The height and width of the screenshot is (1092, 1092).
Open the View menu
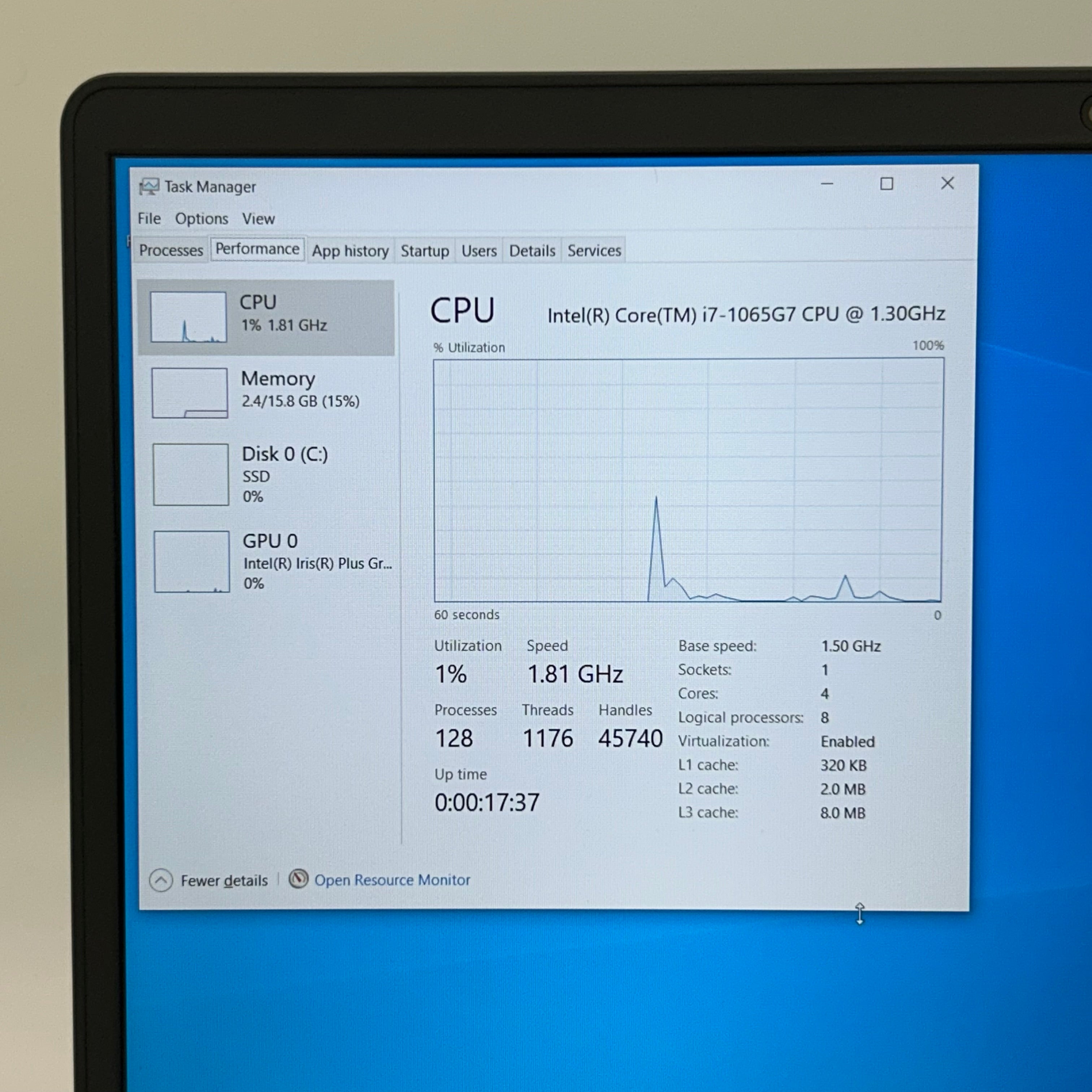click(258, 219)
